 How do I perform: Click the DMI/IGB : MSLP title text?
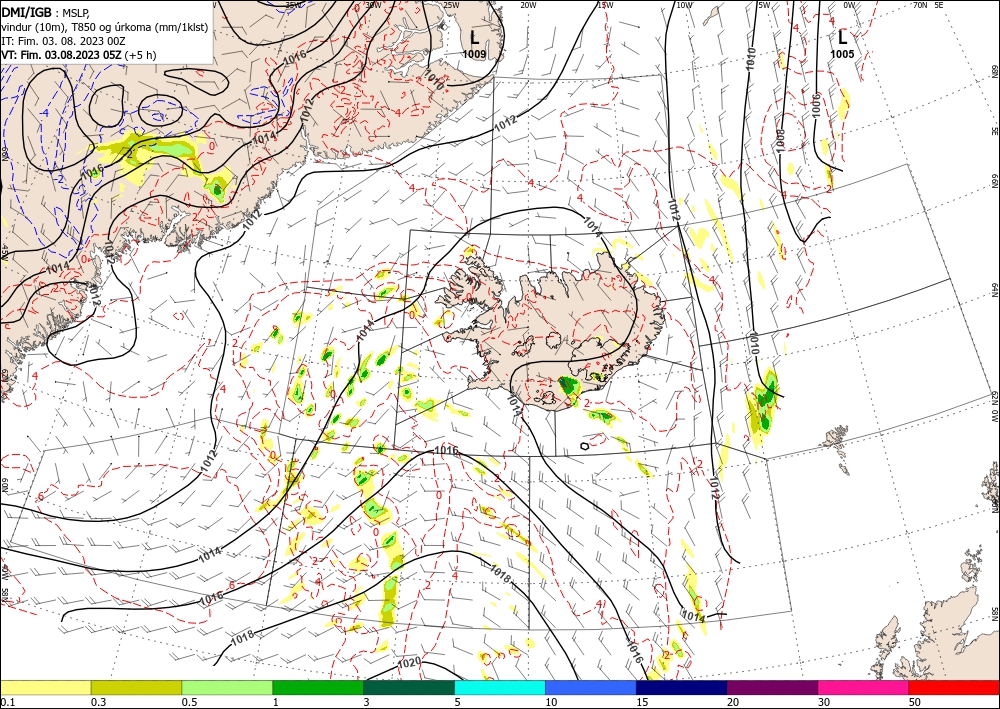tap(45, 13)
